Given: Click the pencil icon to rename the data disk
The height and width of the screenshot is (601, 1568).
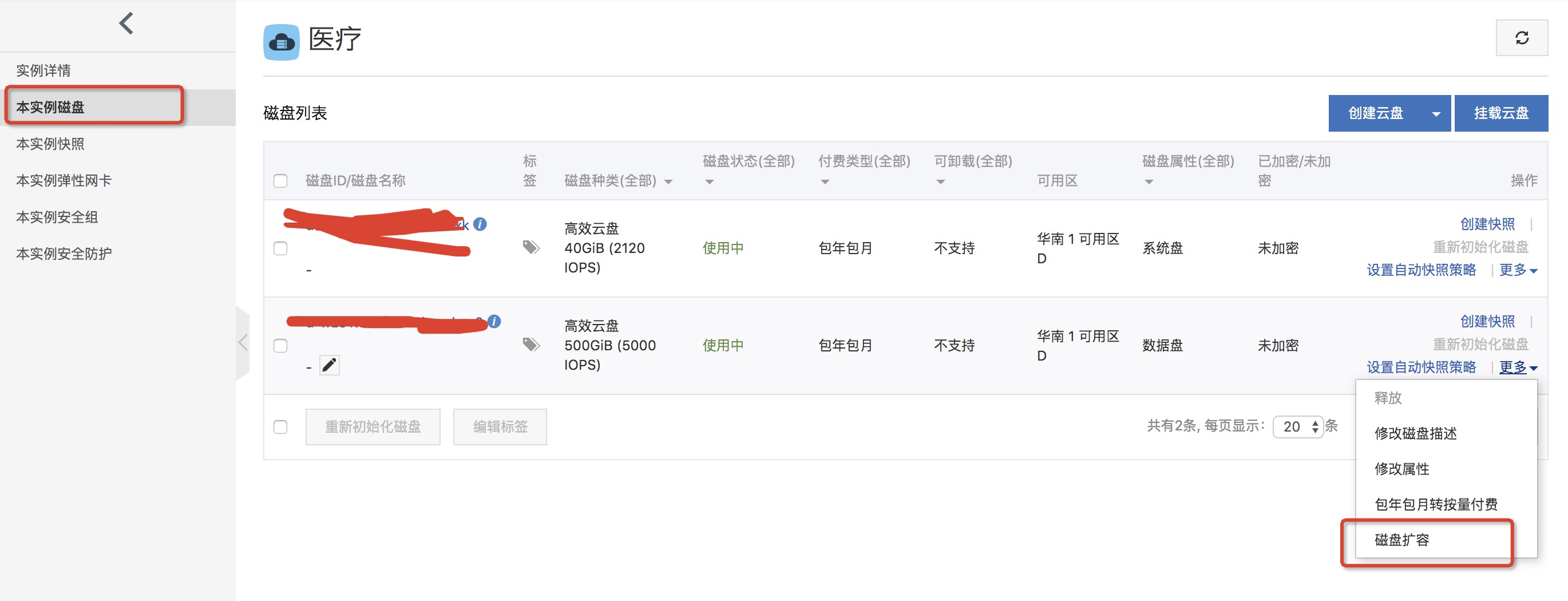Looking at the screenshot, I should click(329, 365).
